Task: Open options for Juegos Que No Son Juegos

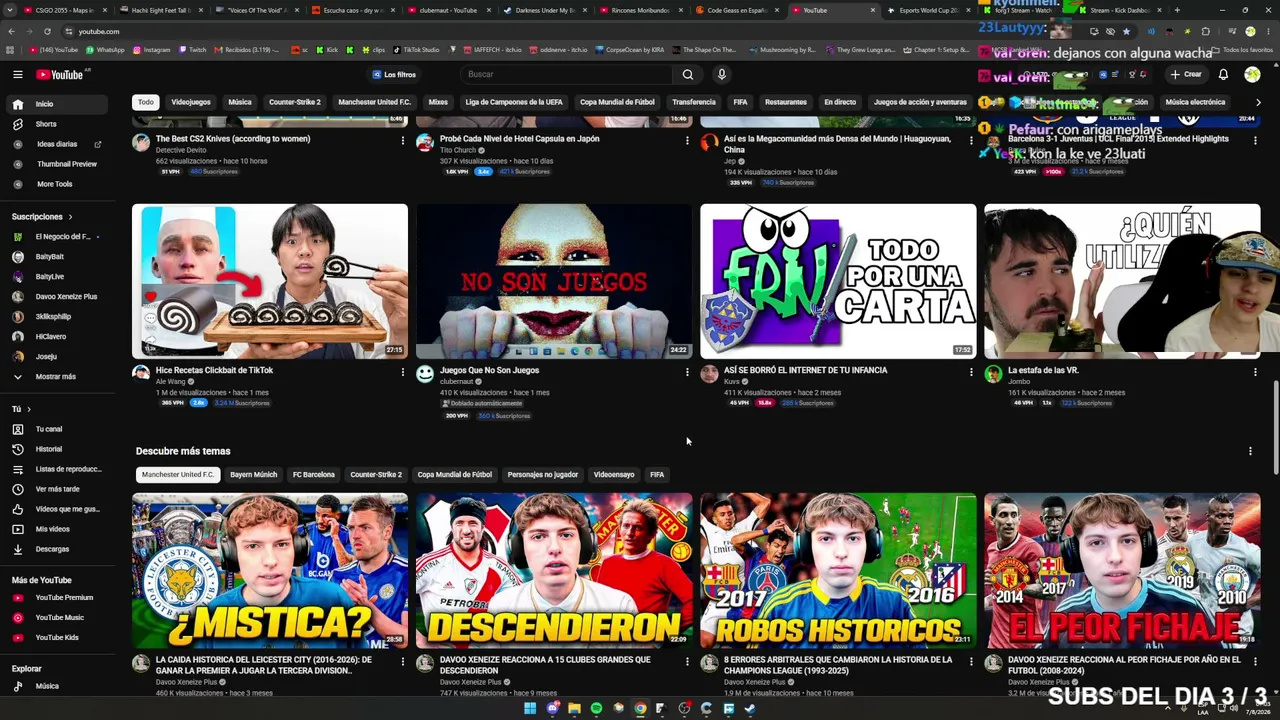Action: (x=687, y=372)
